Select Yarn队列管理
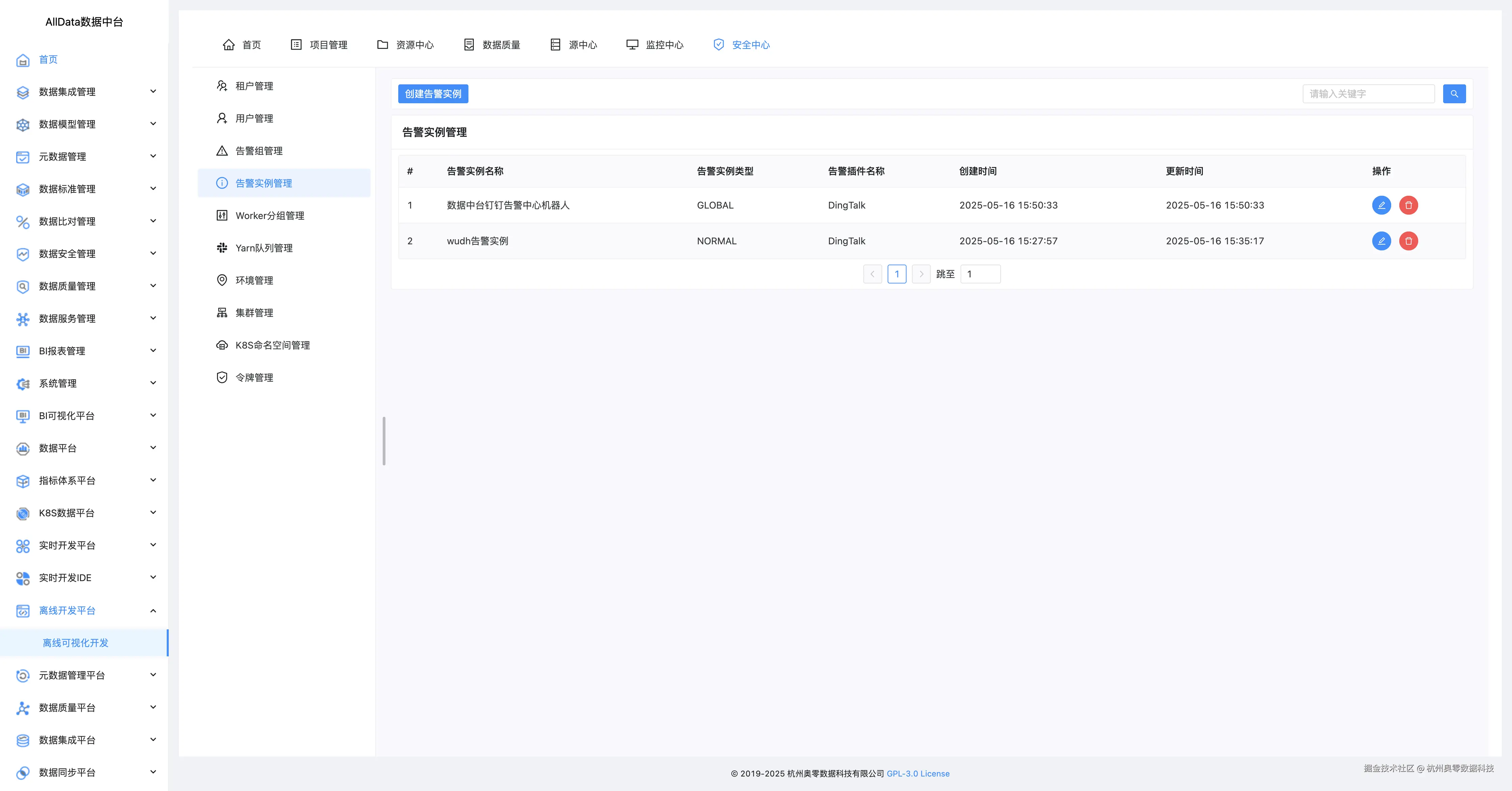This screenshot has height=791, width=1512. [x=264, y=247]
